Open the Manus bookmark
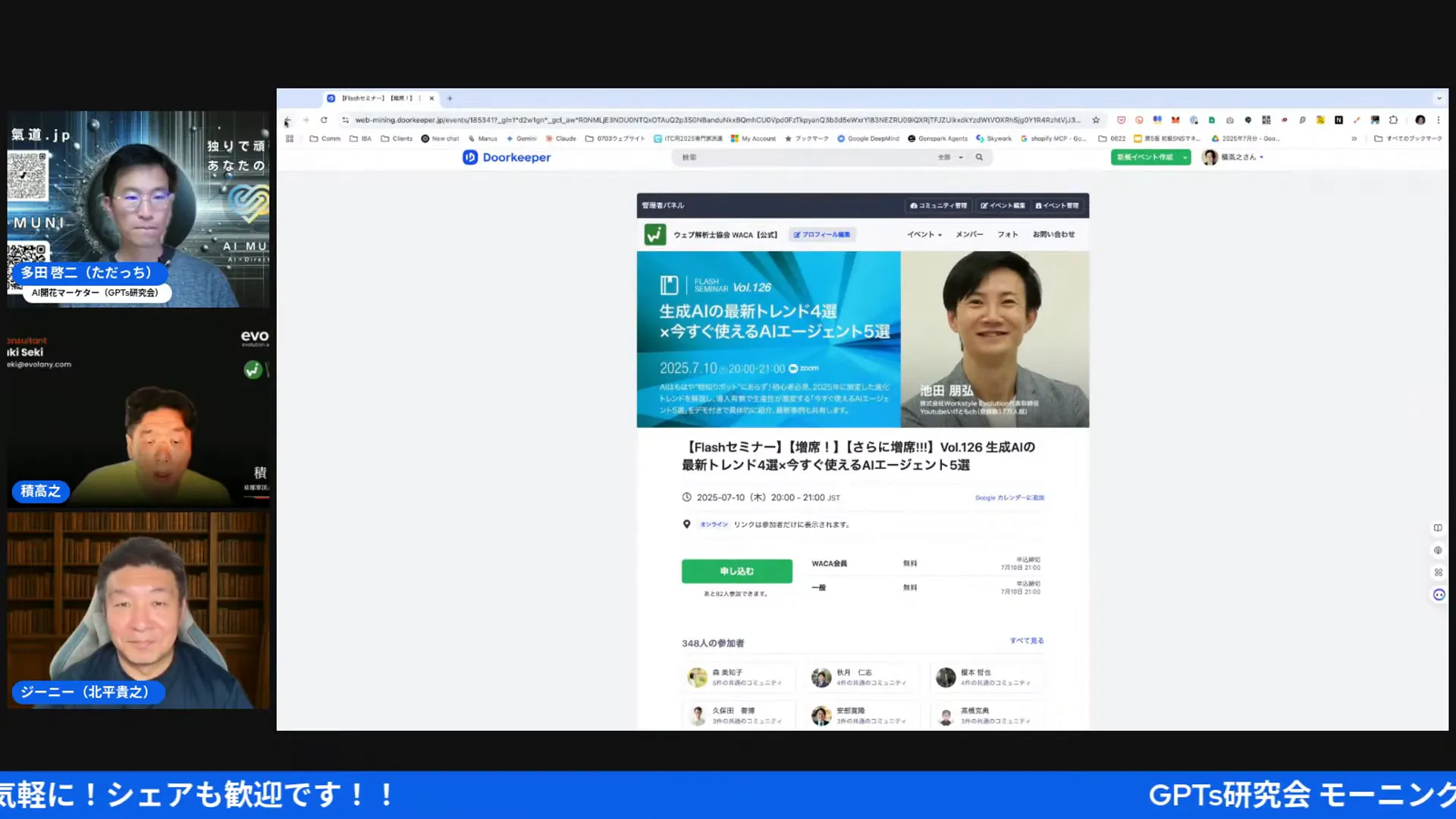The height and width of the screenshot is (819, 1456). (483, 139)
